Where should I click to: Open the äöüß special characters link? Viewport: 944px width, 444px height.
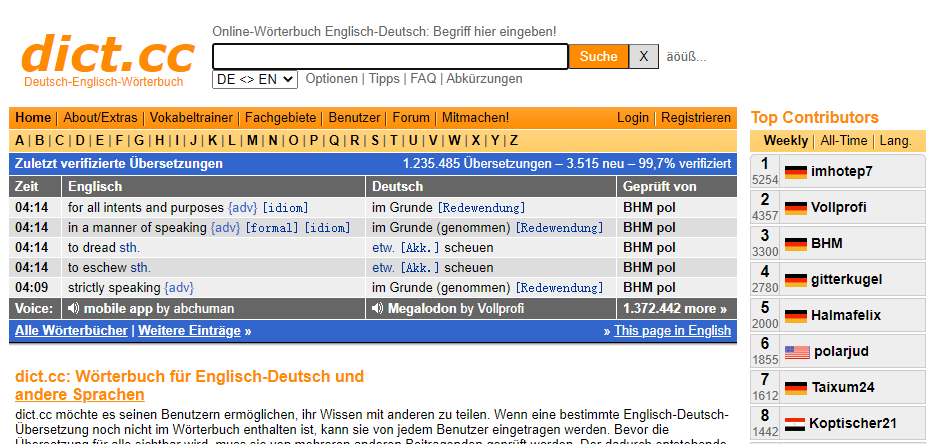686,57
